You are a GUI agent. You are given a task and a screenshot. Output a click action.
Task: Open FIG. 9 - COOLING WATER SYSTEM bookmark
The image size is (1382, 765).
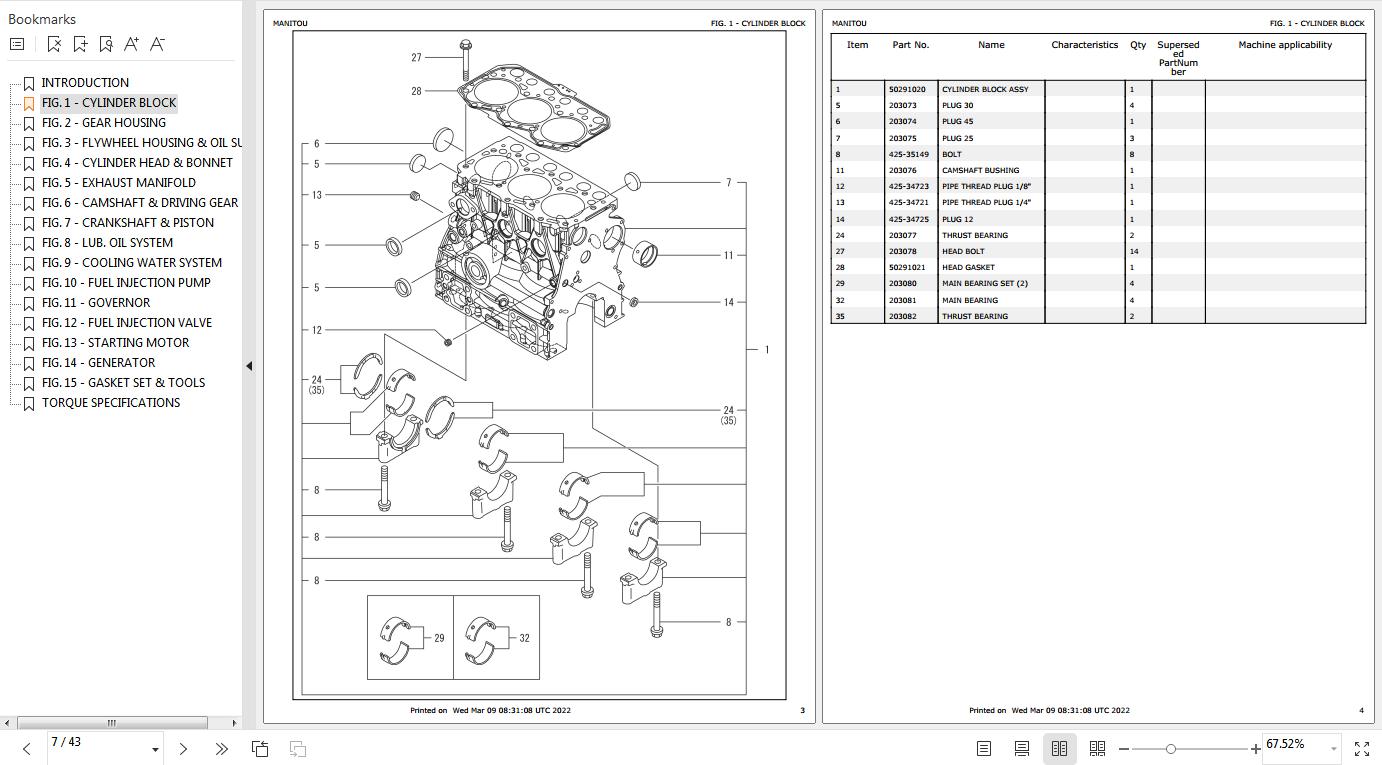(132, 263)
